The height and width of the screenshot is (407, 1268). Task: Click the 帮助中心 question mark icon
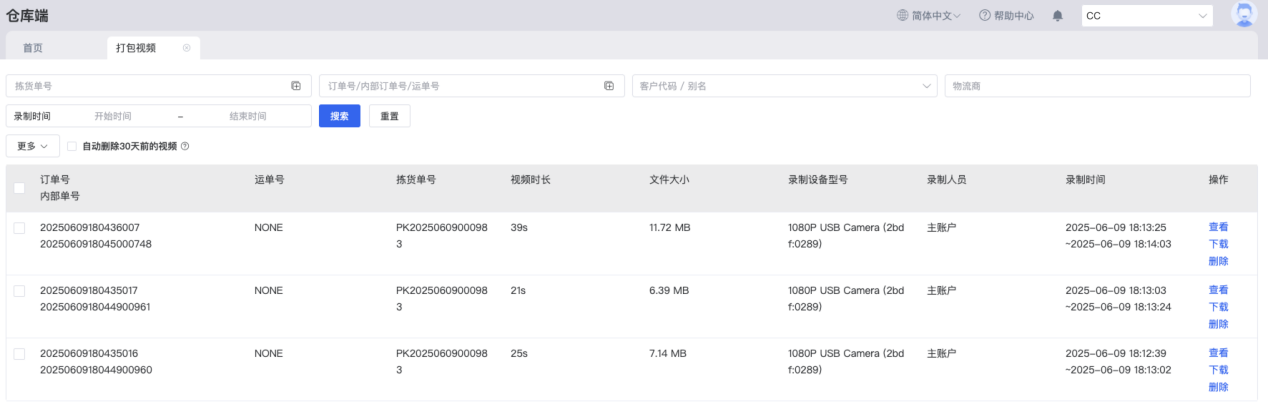pos(984,16)
